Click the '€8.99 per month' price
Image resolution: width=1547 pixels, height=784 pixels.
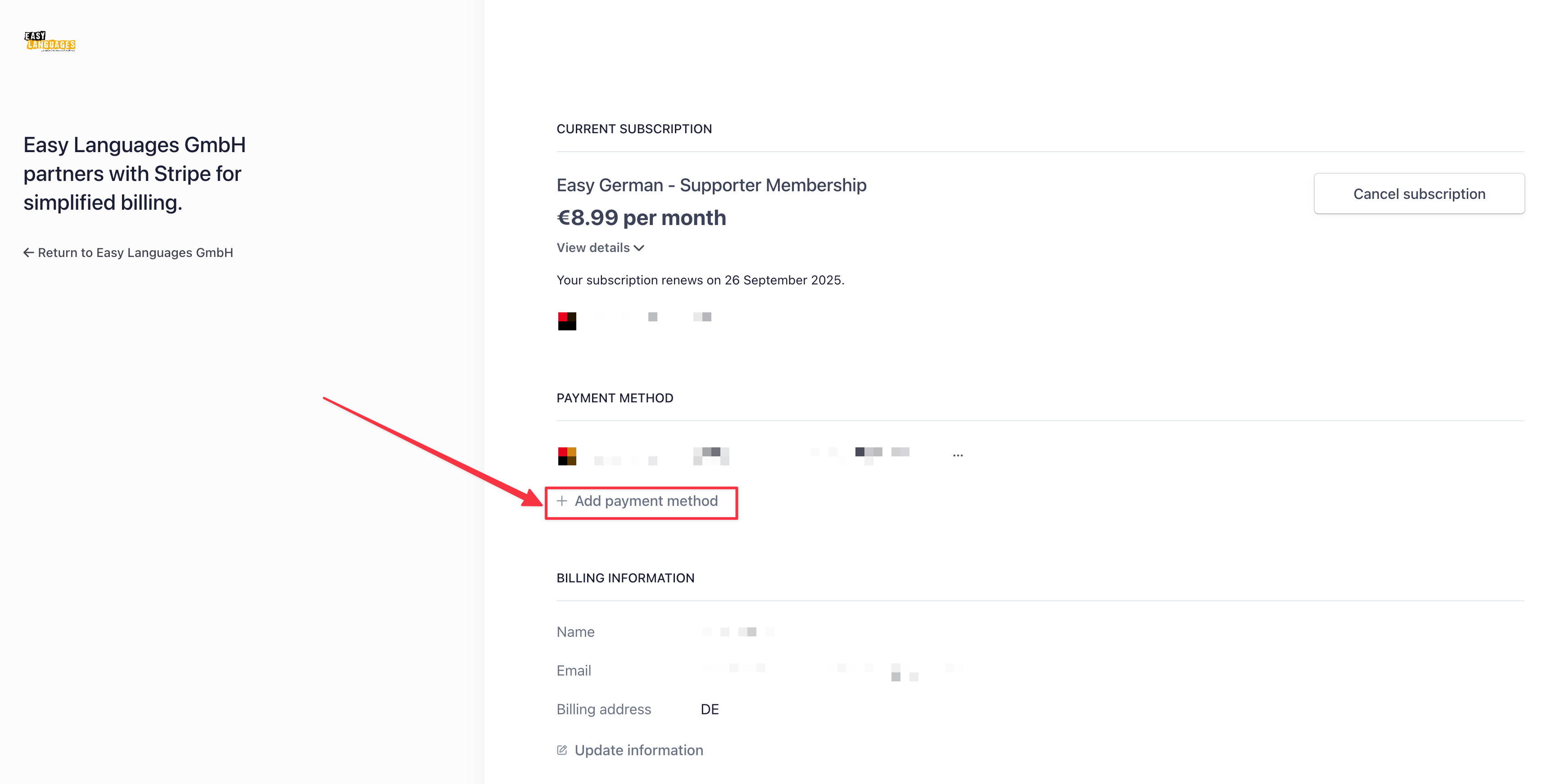[642, 218]
